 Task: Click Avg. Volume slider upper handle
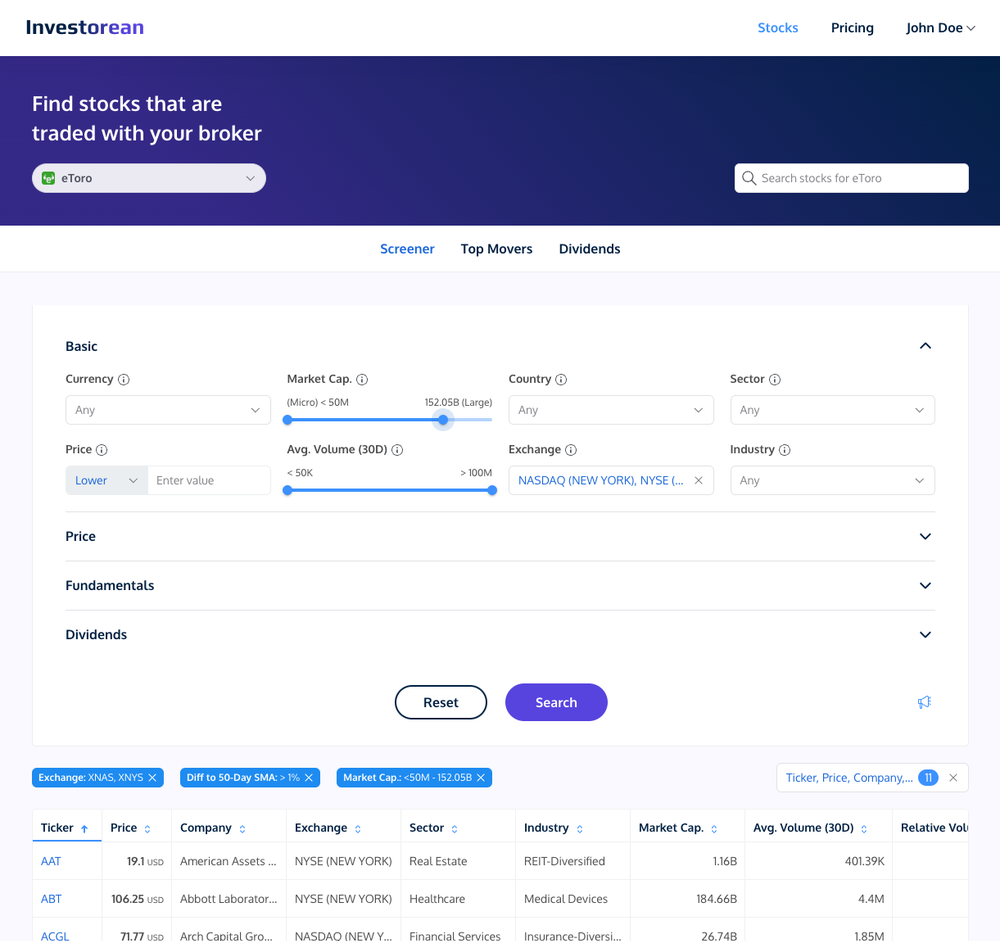tap(492, 490)
